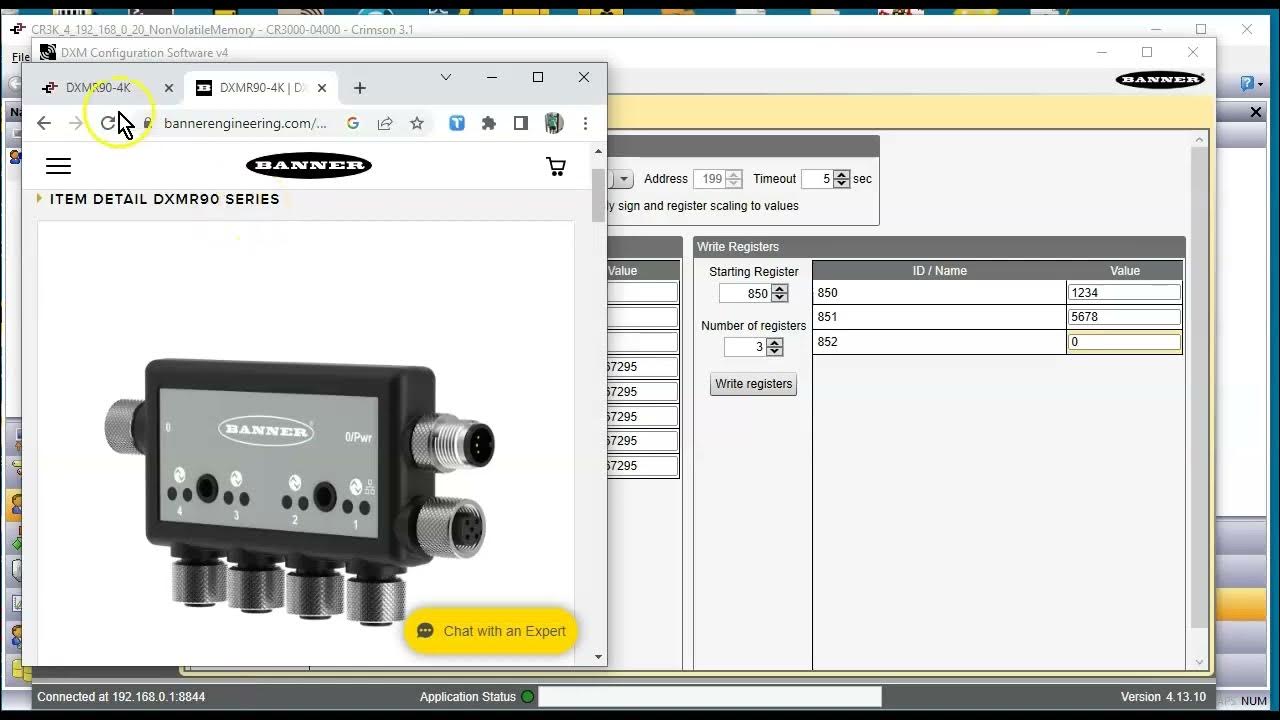Click the Address 199 stepper arrows
Image resolution: width=1280 pixels, height=720 pixels.
(734, 179)
